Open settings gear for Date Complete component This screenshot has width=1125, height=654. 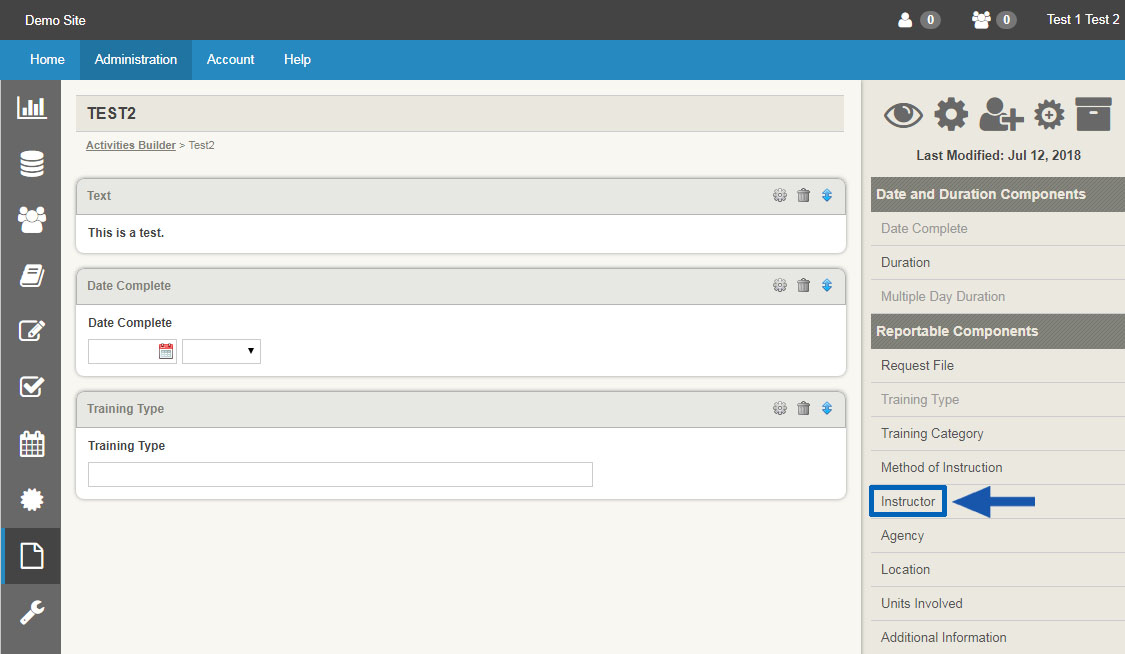780,285
